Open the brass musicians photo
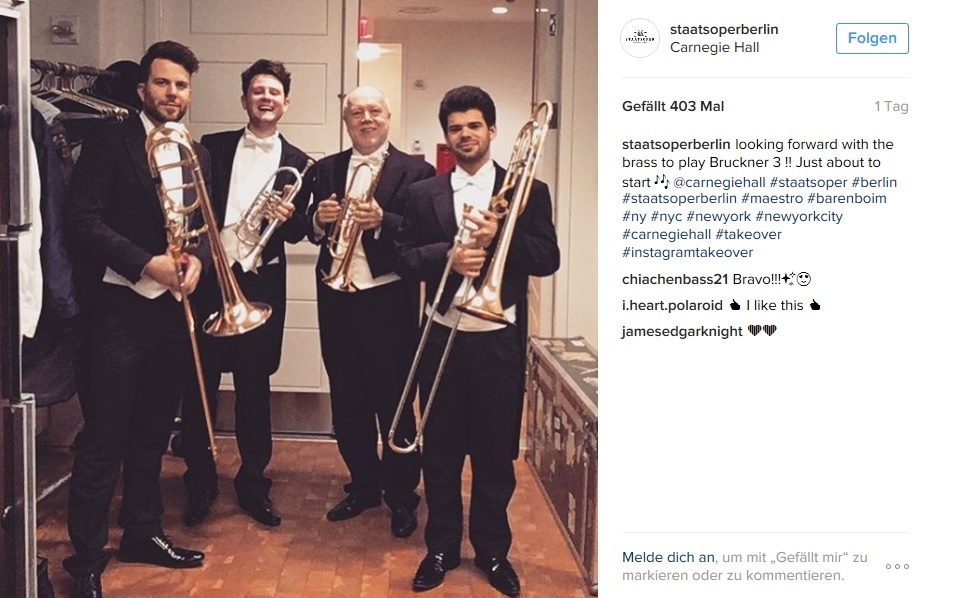960x598 pixels. point(299,299)
